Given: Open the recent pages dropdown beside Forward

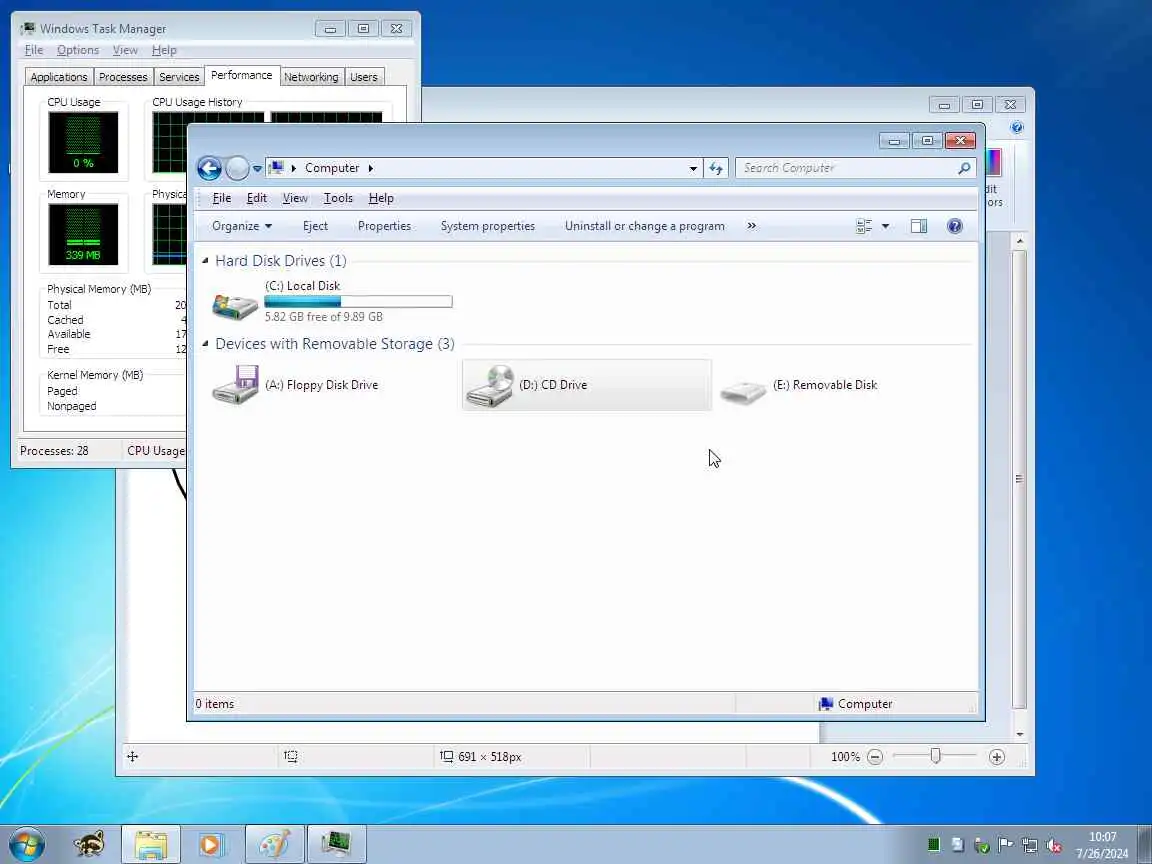Looking at the screenshot, I should [257, 168].
